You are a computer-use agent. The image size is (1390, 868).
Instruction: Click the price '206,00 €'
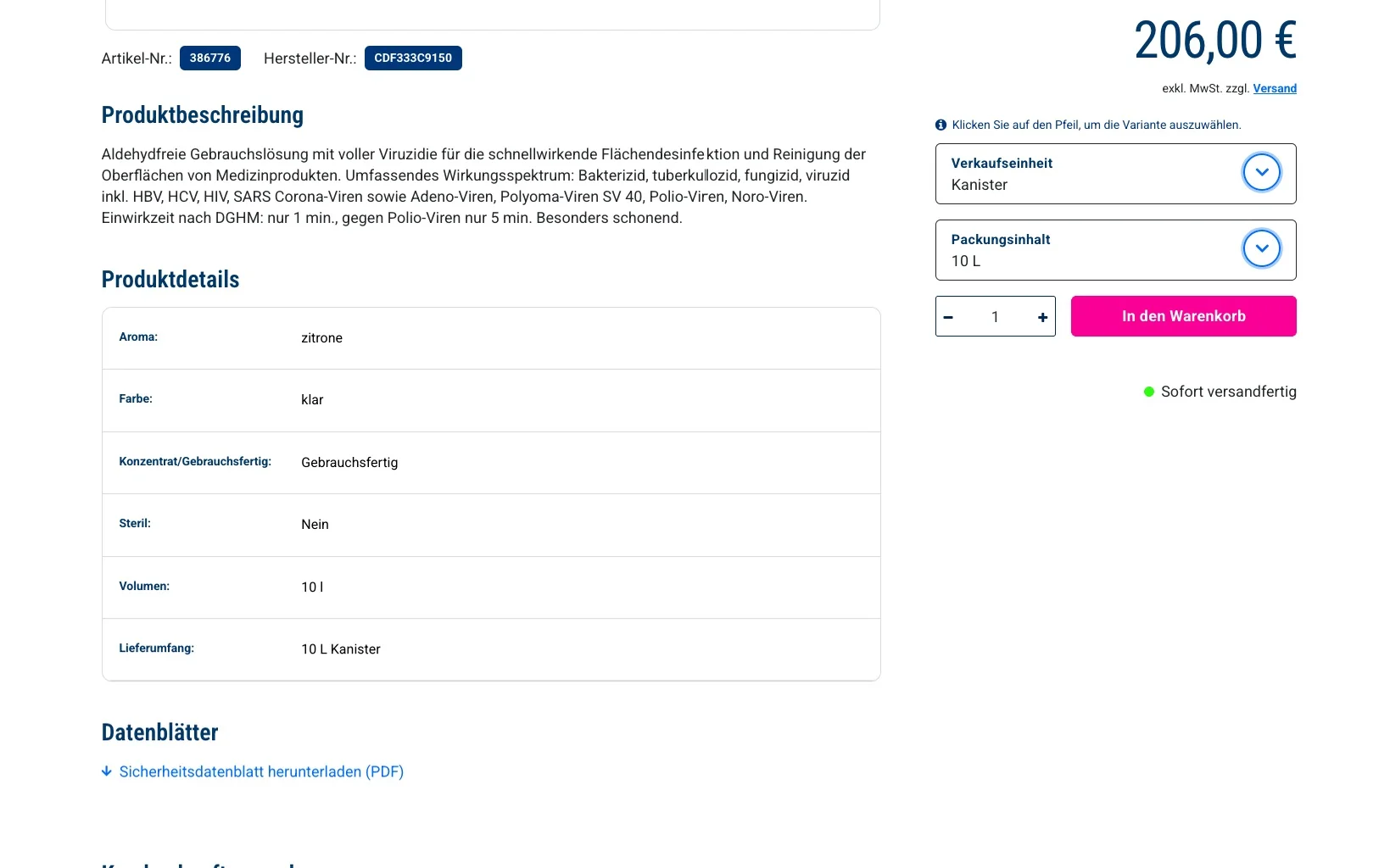point(1215,41)
